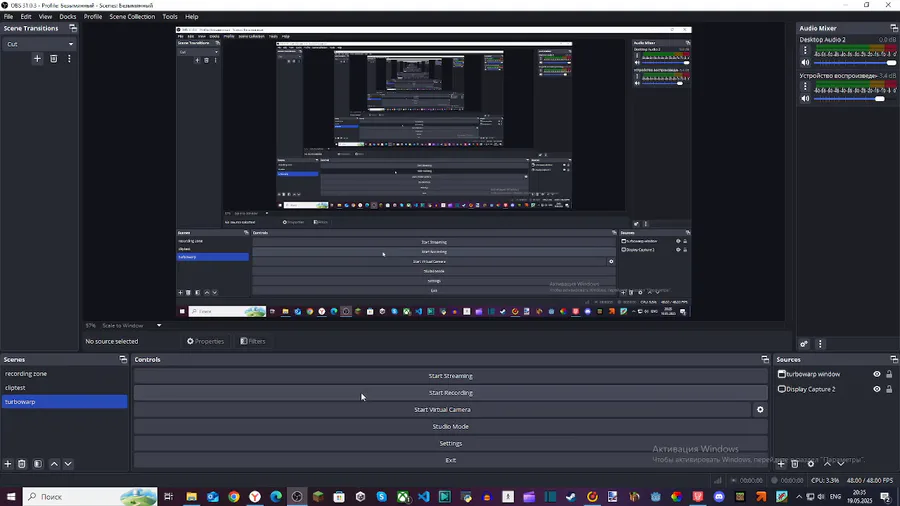The height and width of the screenshot is (506, 900).
Task: Remove selected source with trash icon
Action: 795,464
